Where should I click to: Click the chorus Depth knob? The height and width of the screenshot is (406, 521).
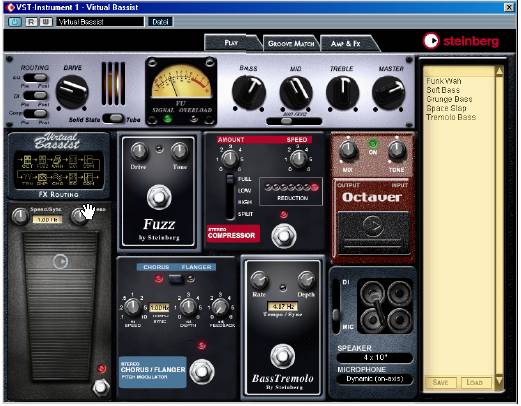(188, 307)
